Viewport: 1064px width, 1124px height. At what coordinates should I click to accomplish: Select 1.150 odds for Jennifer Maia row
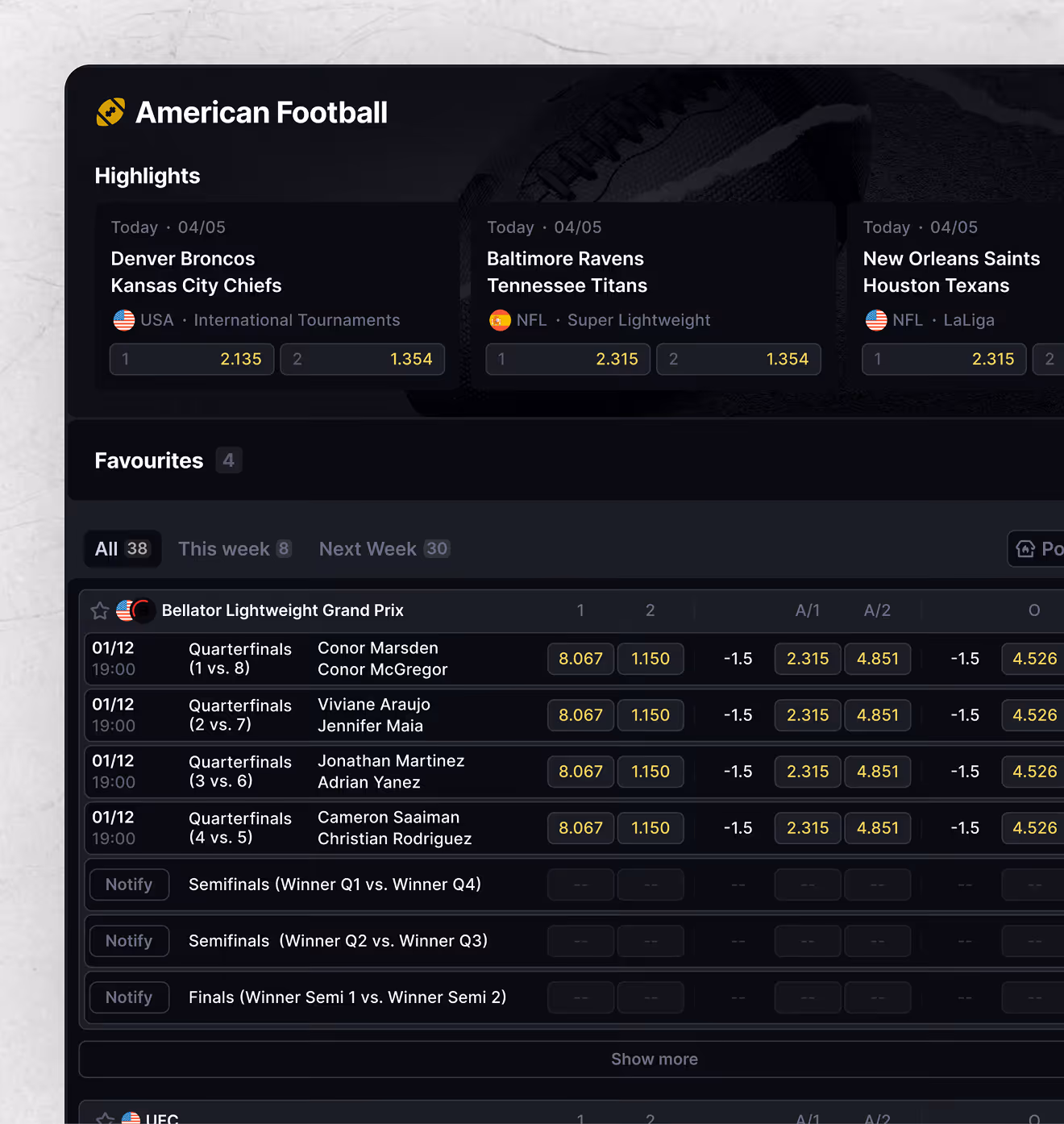[x=650, y=715]
